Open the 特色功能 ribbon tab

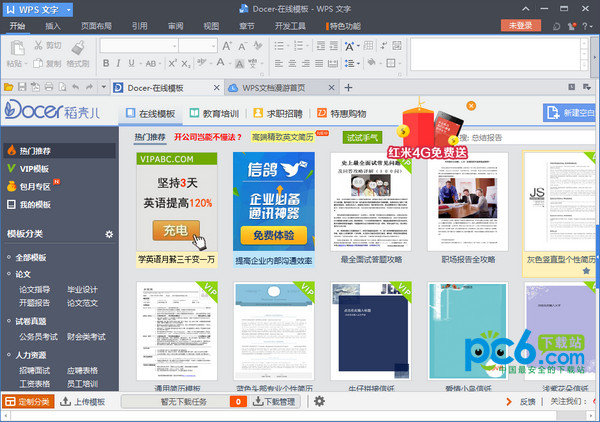pyautogui.click(x=344, y=26)
